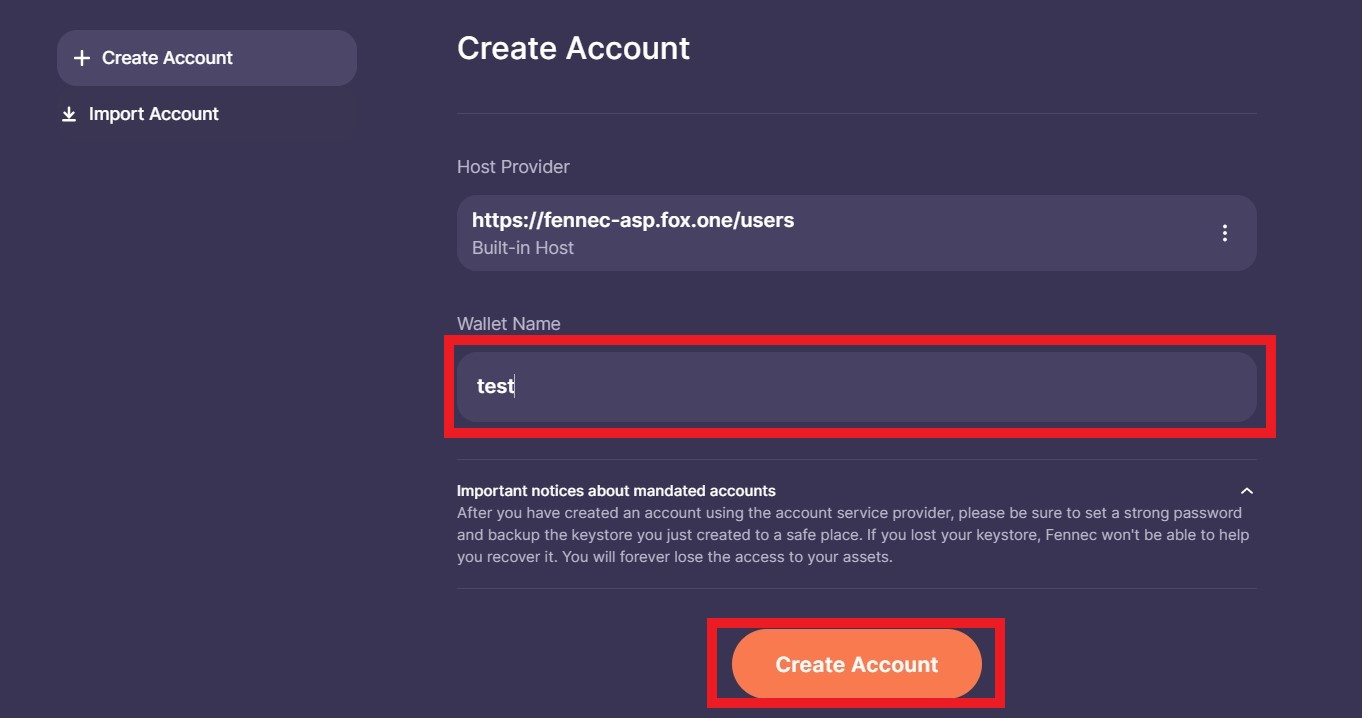1362x718 pixels.
Task: Click the plus icon beside Create Account
Action: (82, 59)
